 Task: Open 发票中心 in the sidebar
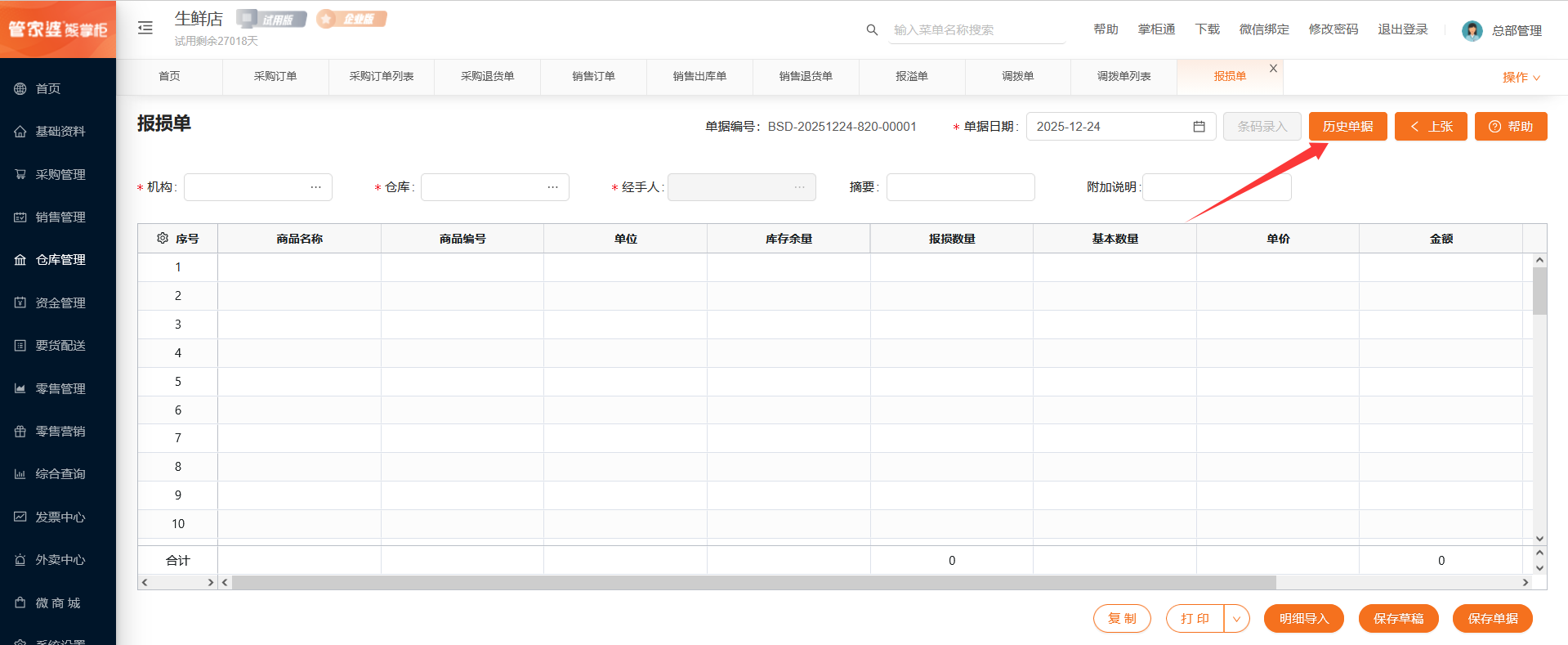click(x=60, y=517)
